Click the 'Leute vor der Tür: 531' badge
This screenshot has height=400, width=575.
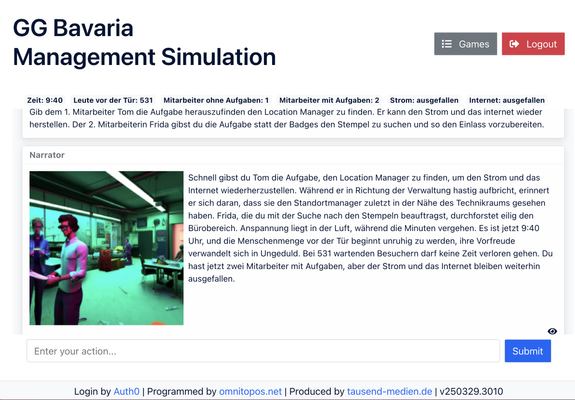pos(113,100)
